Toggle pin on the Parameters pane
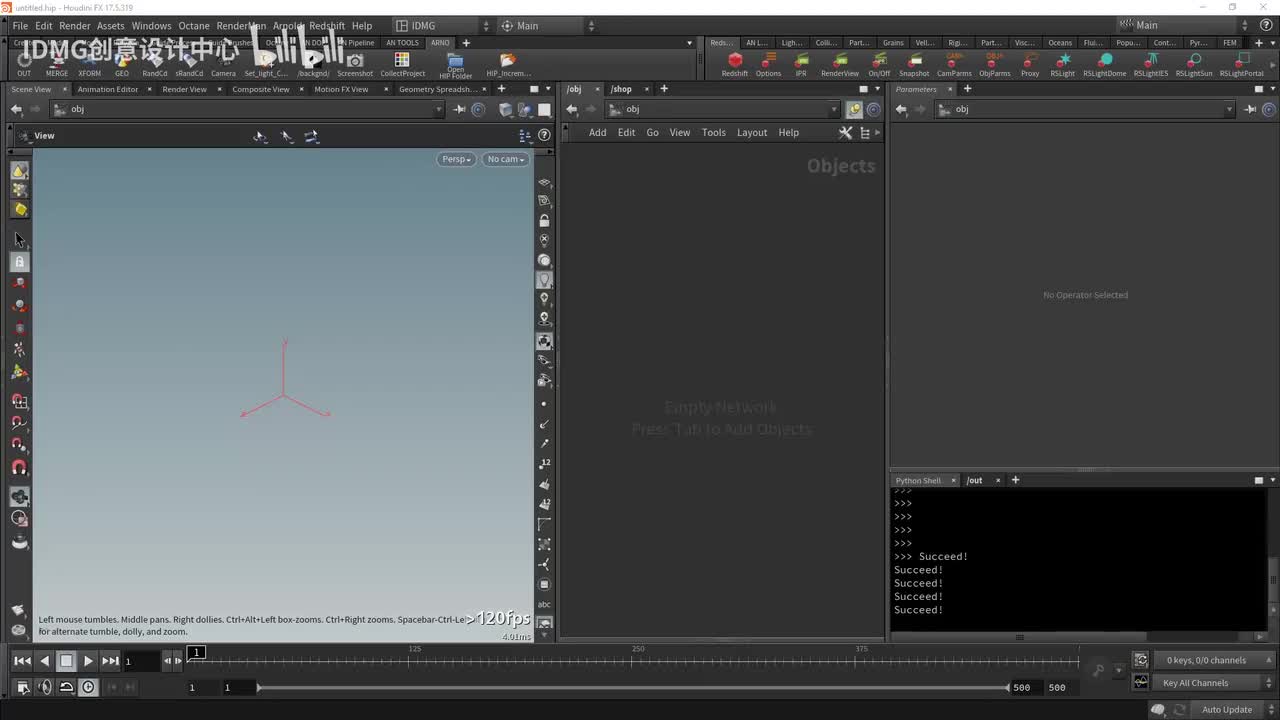This screenshot has width=1280, height=720. (x=1251, y=109)
